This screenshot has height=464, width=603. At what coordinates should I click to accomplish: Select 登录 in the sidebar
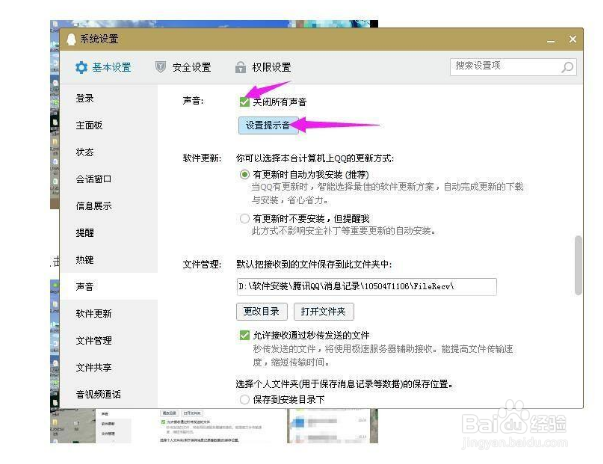[85, 98]
